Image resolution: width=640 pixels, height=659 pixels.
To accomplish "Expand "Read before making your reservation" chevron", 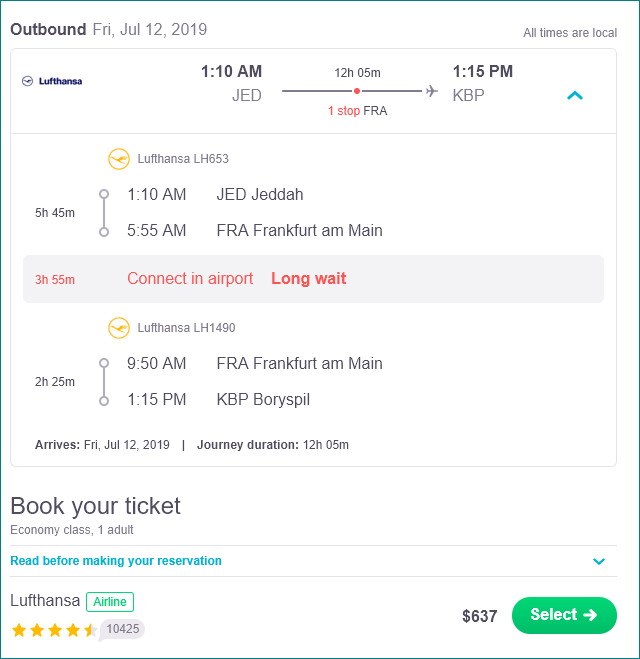I will pyautogui.click(x=598, y=561).
